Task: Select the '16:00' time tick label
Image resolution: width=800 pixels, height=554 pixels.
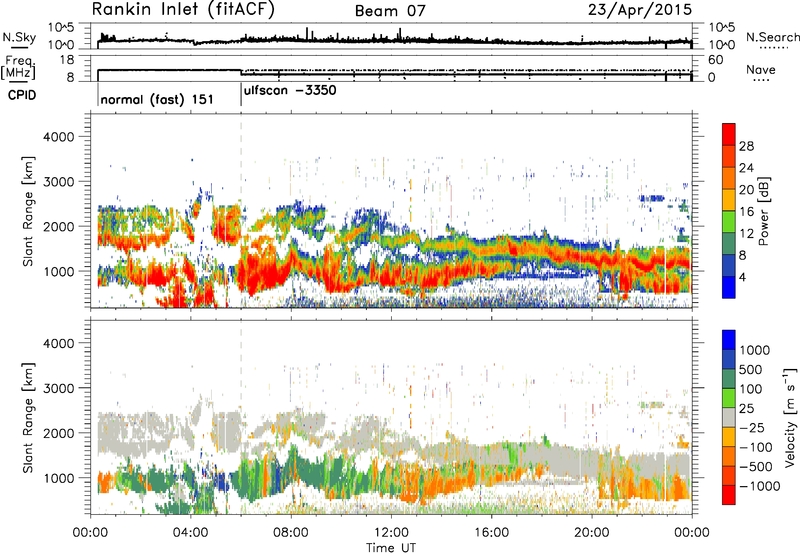Action: [x=491, y=533]
